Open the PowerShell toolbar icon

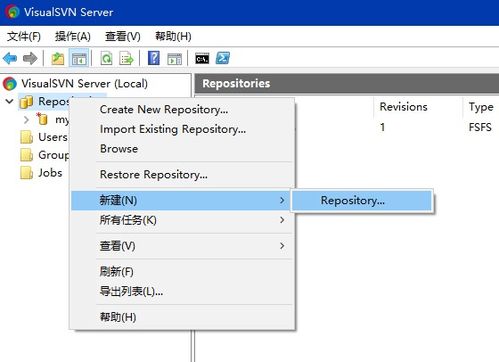click(223, 58)
